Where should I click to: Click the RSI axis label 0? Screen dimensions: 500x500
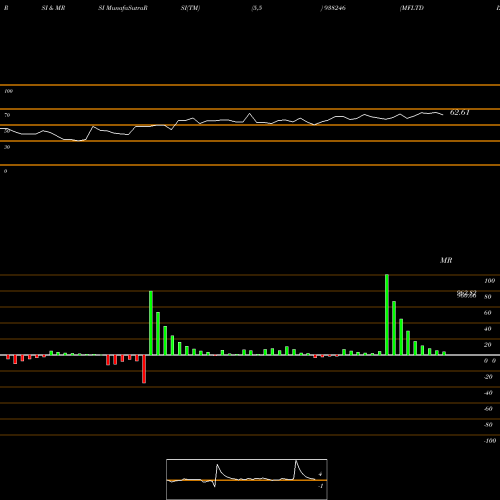[5, 171]
